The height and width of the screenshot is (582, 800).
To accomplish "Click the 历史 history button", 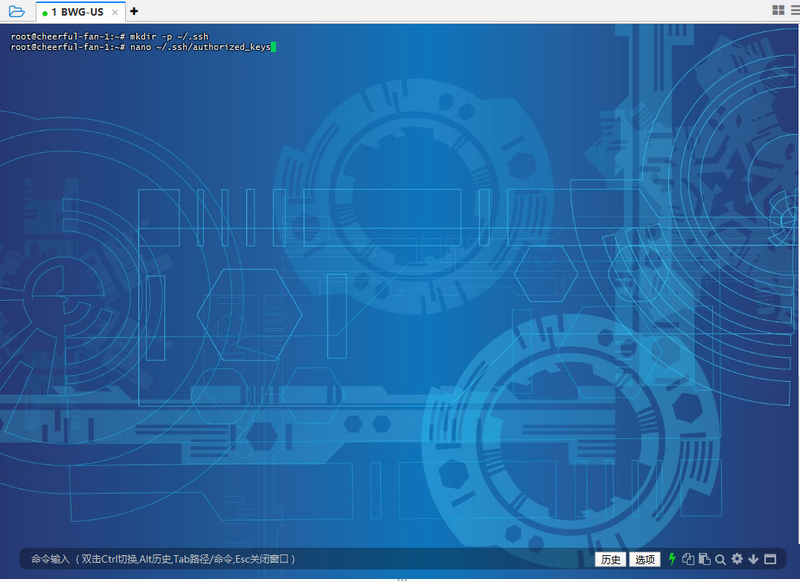I will pos(611,559).
